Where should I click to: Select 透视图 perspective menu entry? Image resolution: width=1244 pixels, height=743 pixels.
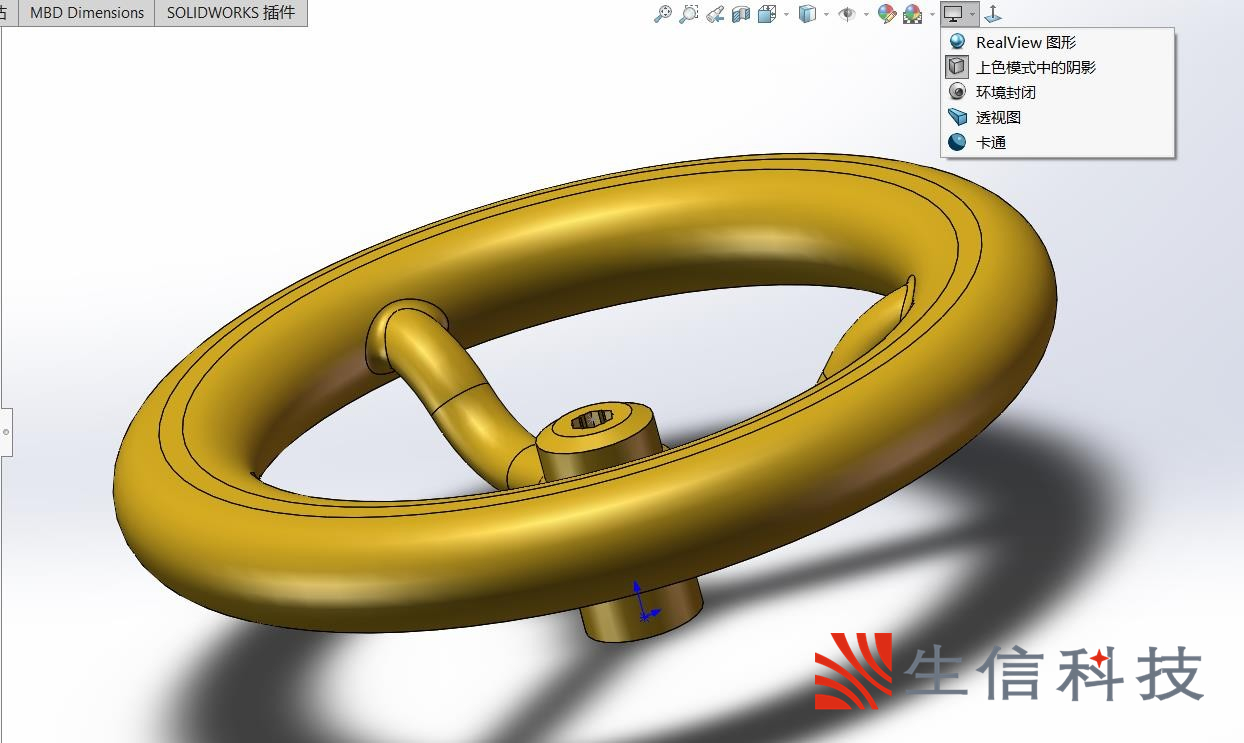pyautogui.click(x=998, y=117)
